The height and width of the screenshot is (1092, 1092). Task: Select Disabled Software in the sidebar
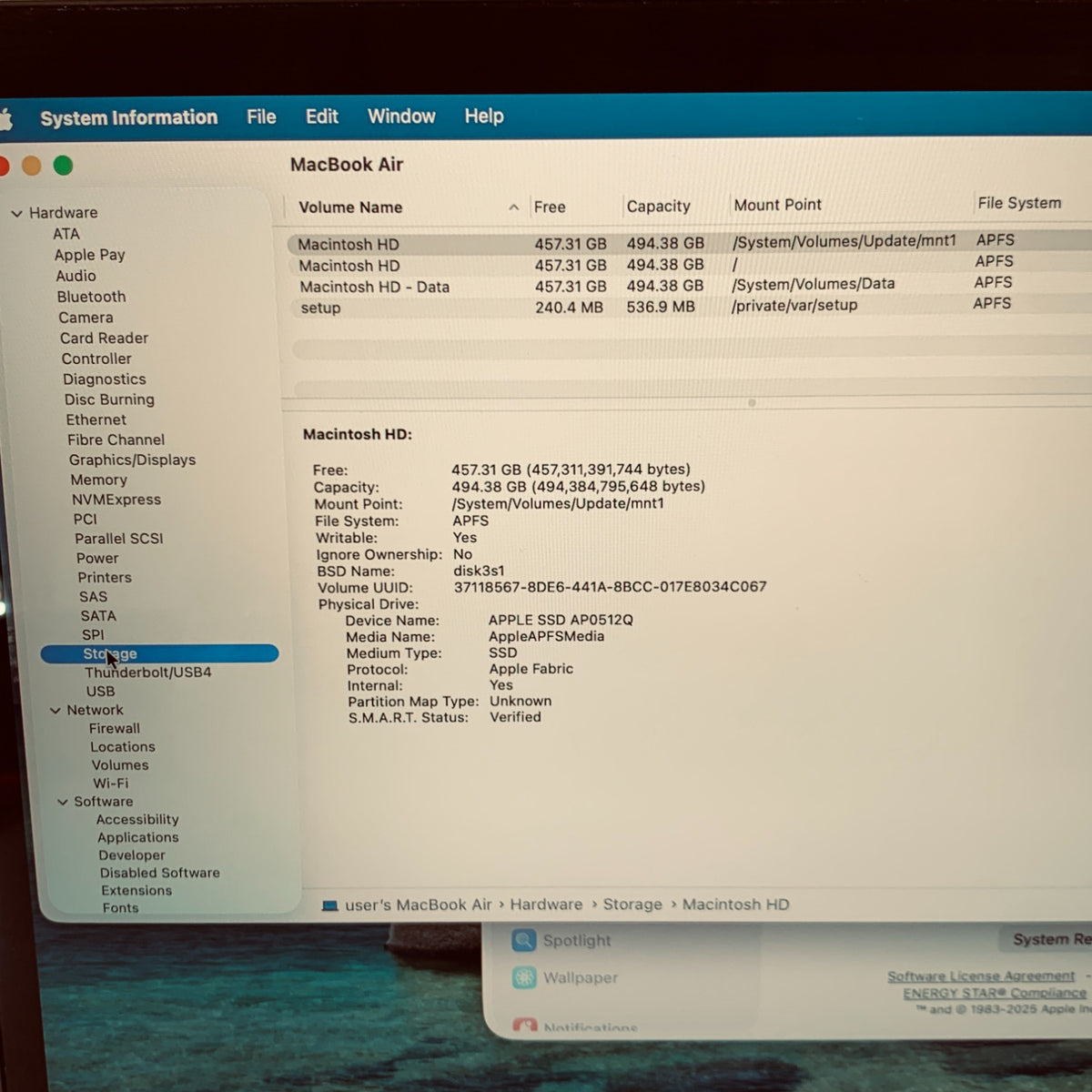point(160,873)
